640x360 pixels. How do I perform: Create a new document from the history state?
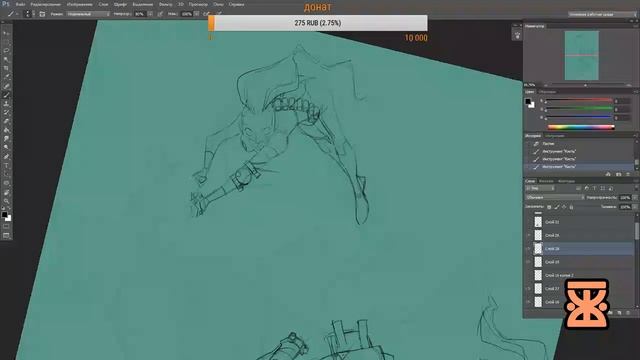608,174
